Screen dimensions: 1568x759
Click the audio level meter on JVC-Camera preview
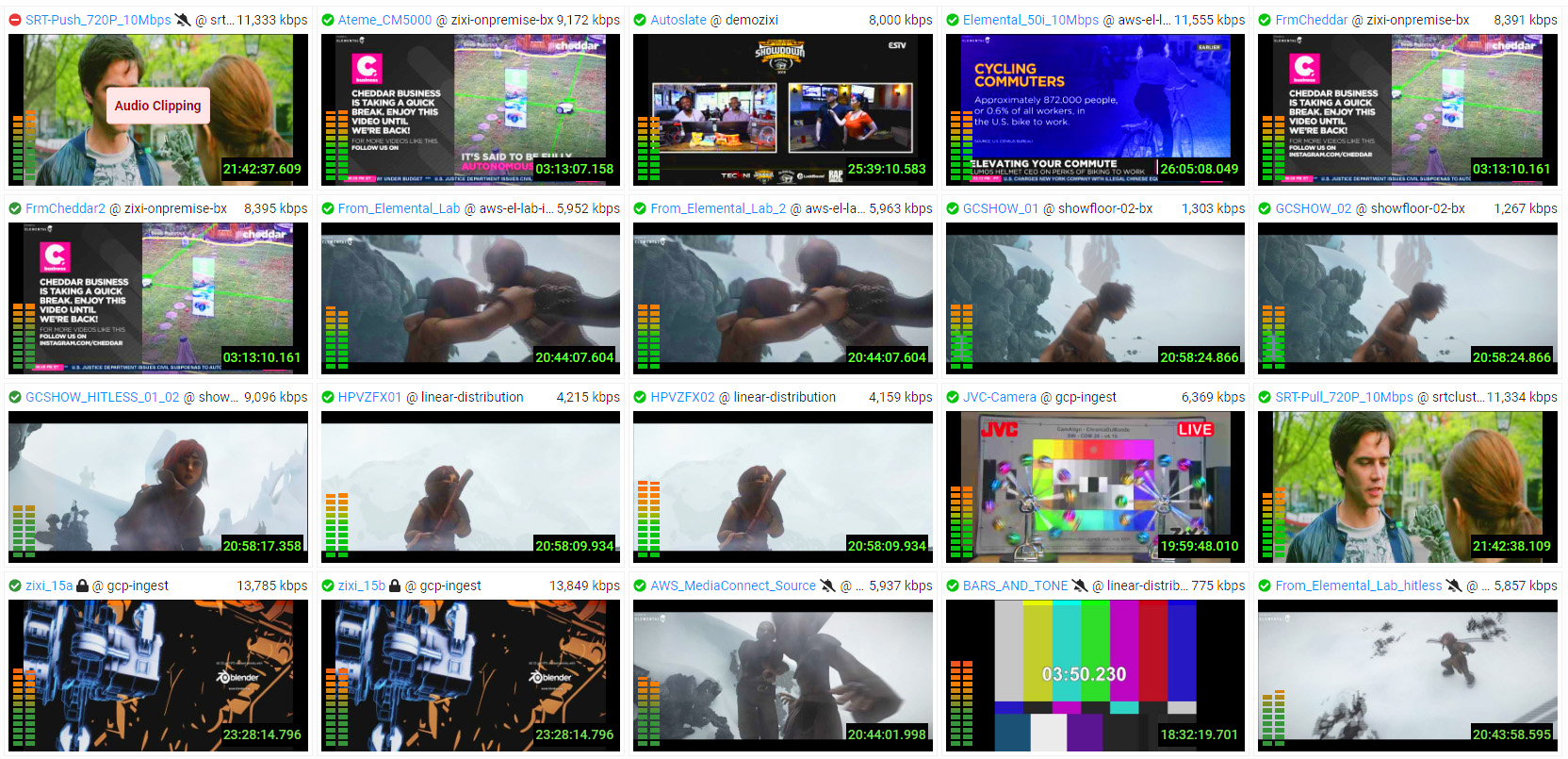click(x=961, y=522)
